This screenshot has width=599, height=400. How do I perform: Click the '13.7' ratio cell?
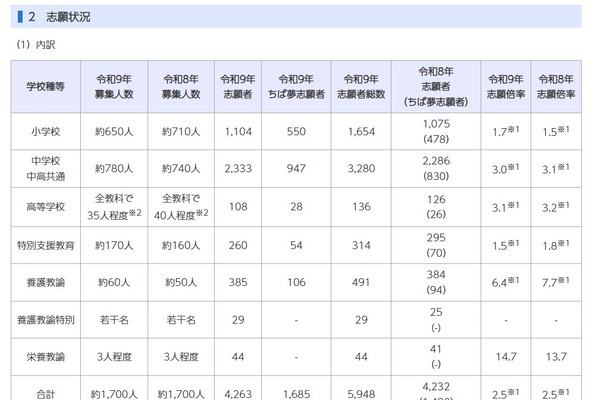point(556,357)
